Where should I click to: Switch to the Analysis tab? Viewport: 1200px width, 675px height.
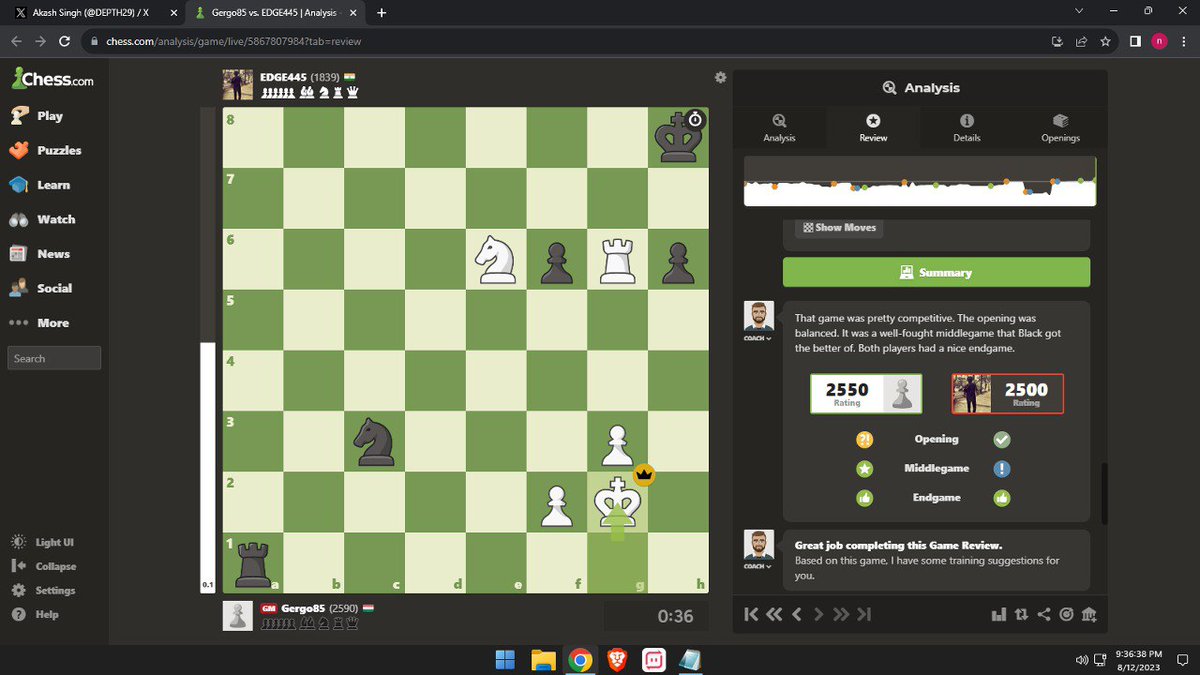(779, 127)
